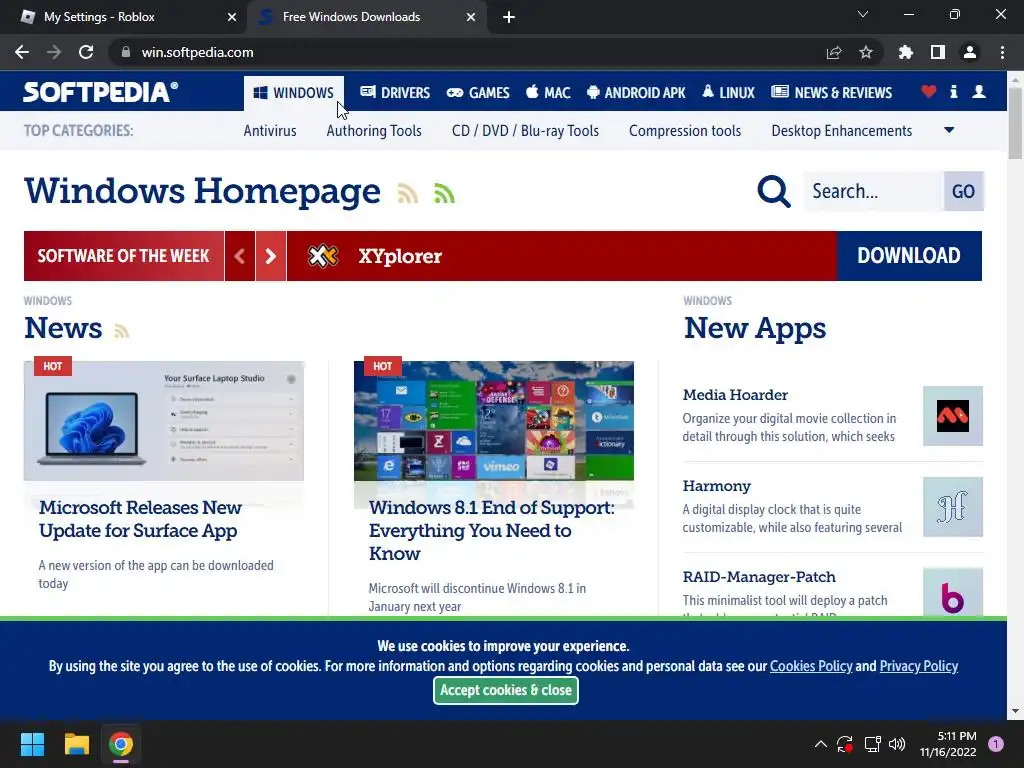Click the GO search button
Viewport: 1024px width, 768px height.
(x=963, y=191)
